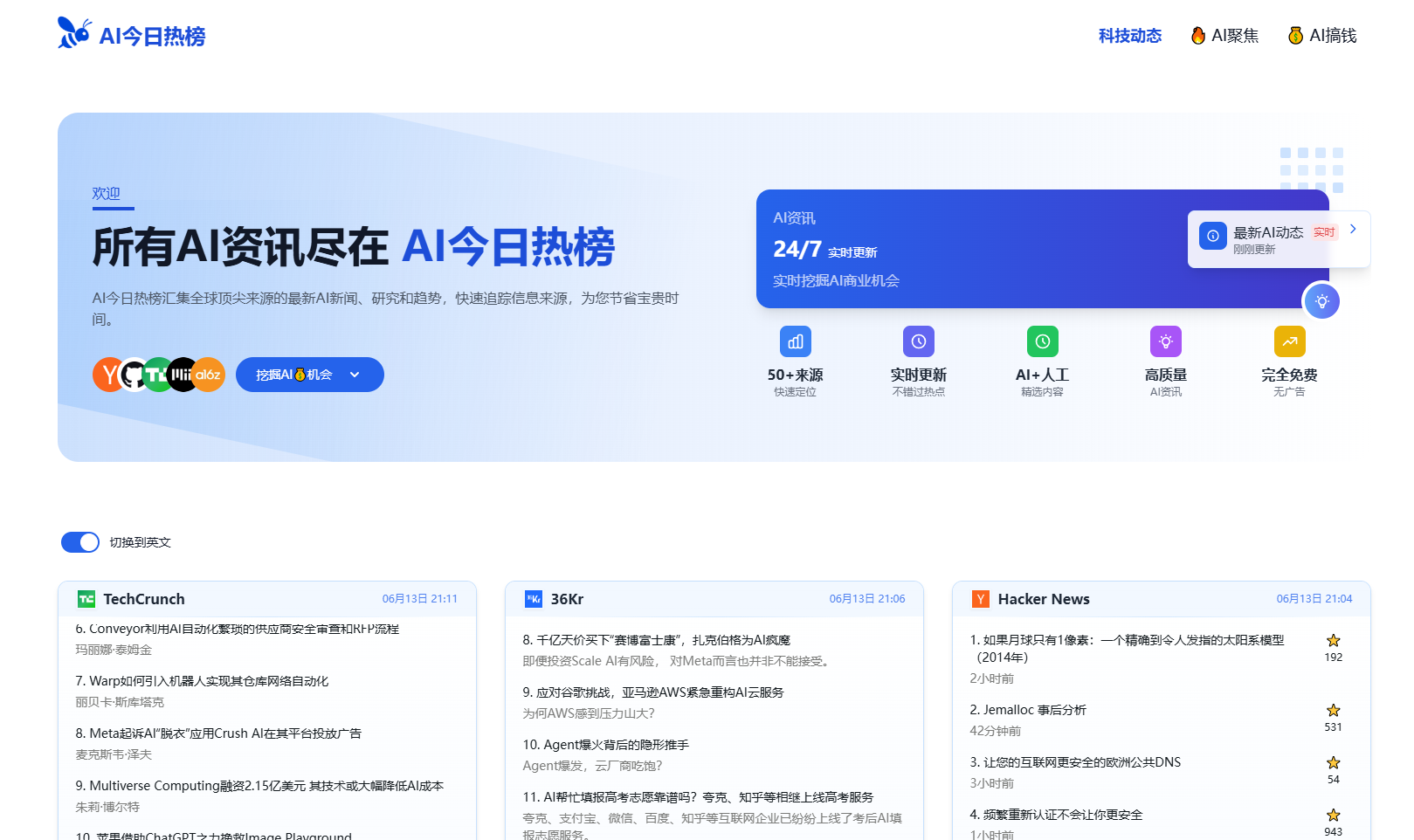Click the 所有AI资讯尽在 headline
This screenshot has height=840, width=1414.
[240, 246]
